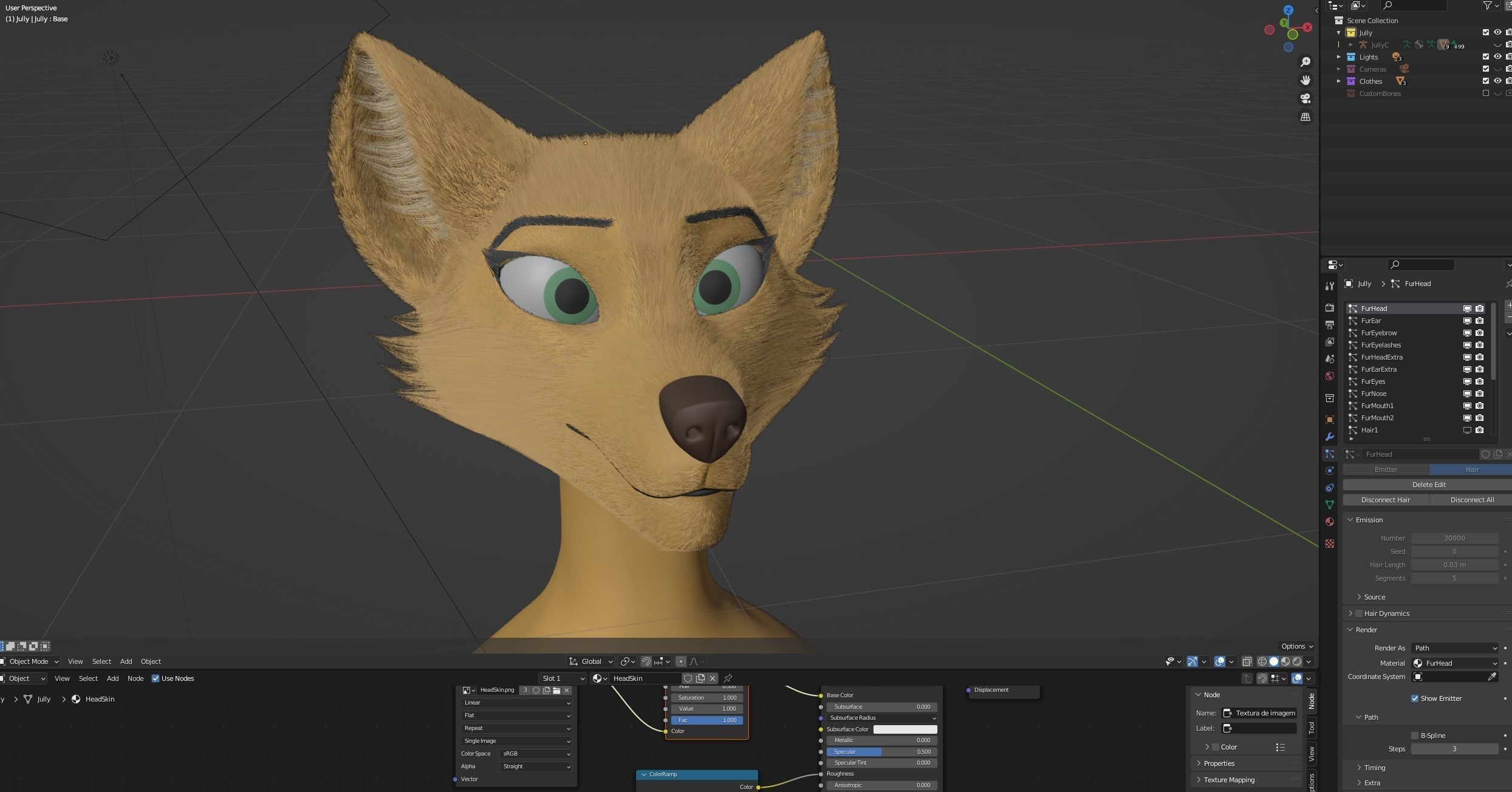Click the Disconnect Hair button
This screenshot has width=1512, height=792.
1386,500
